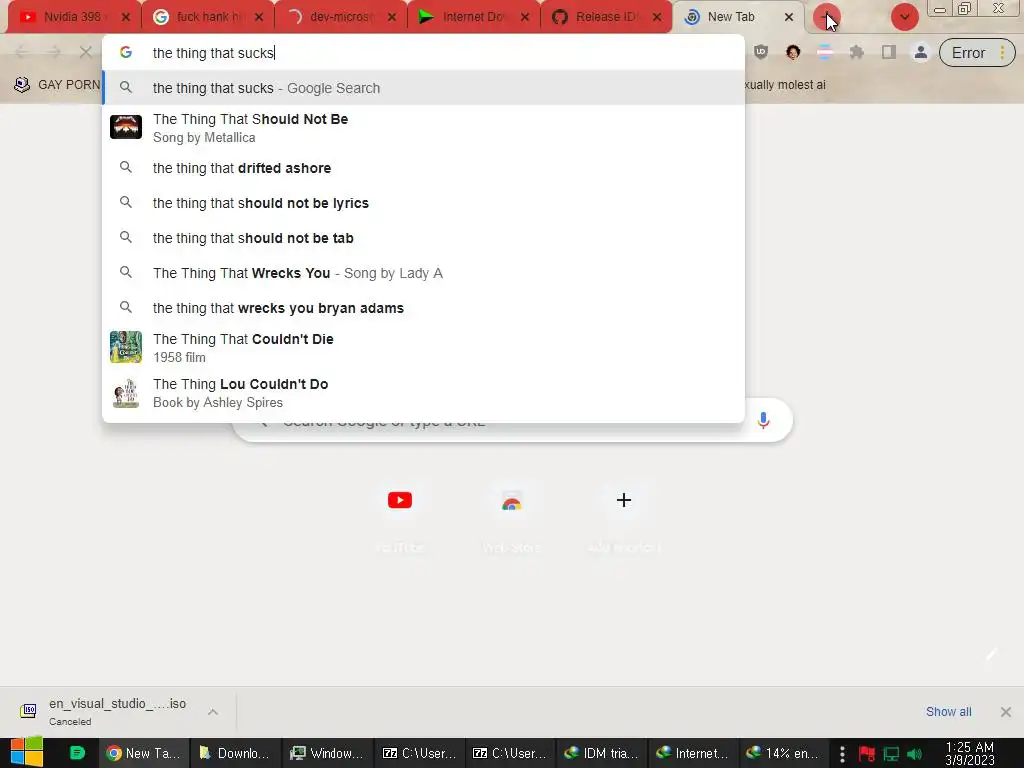This screenshot has height=768, width=1024.
Task: Choose 'The Thing That Couldn't Die' 1958 film
Action: (x=423, y=347)
